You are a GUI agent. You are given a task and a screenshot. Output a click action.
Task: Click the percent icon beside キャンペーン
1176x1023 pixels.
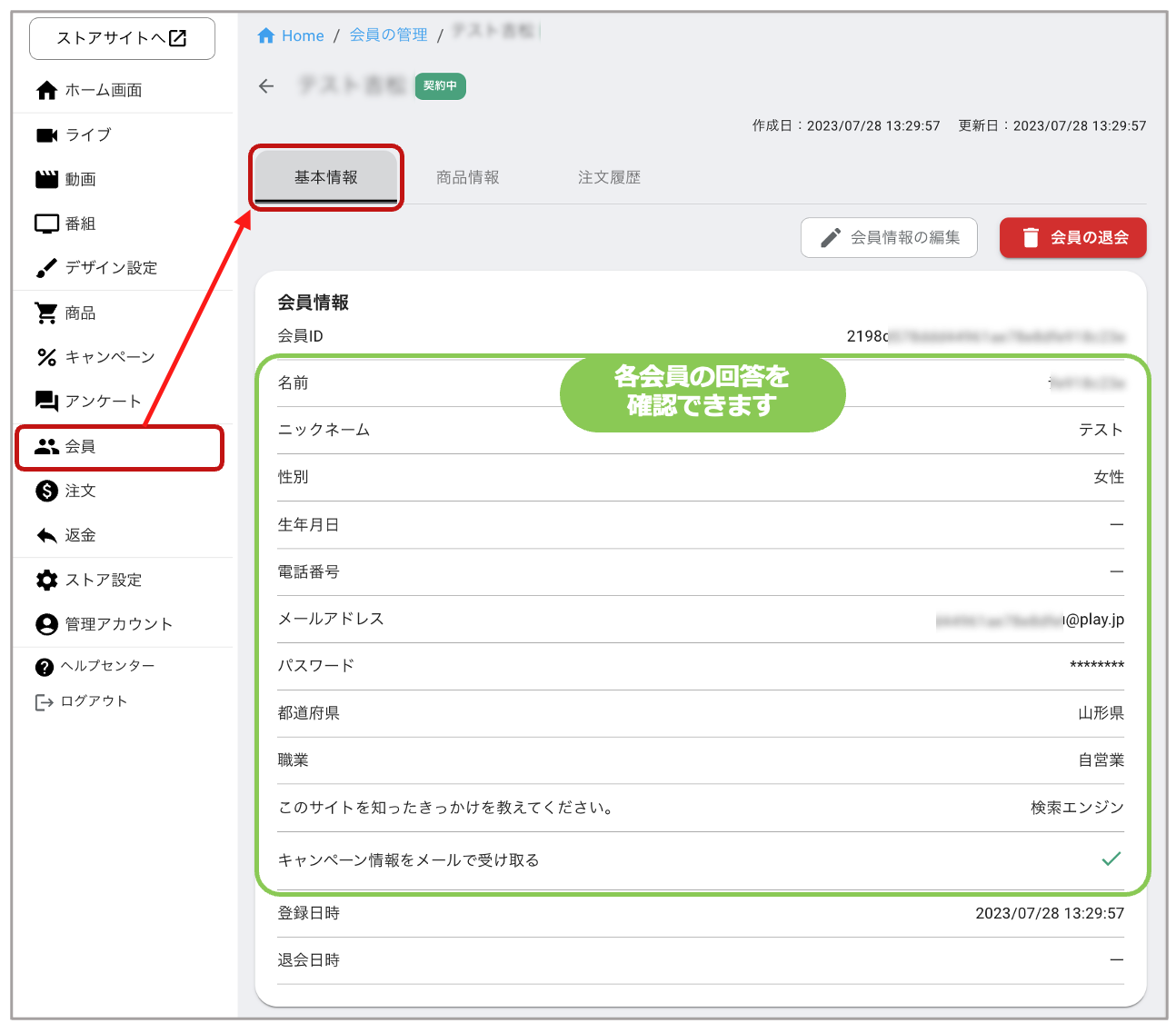coord(46,357)
